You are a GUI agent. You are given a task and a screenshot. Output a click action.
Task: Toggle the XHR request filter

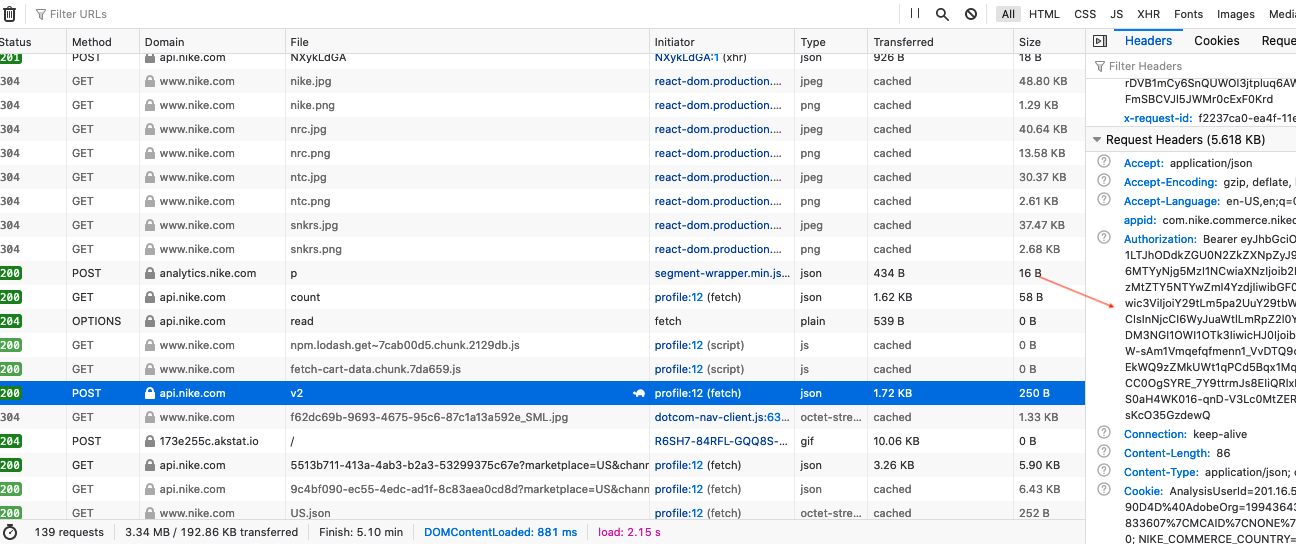click(1149, 14)
